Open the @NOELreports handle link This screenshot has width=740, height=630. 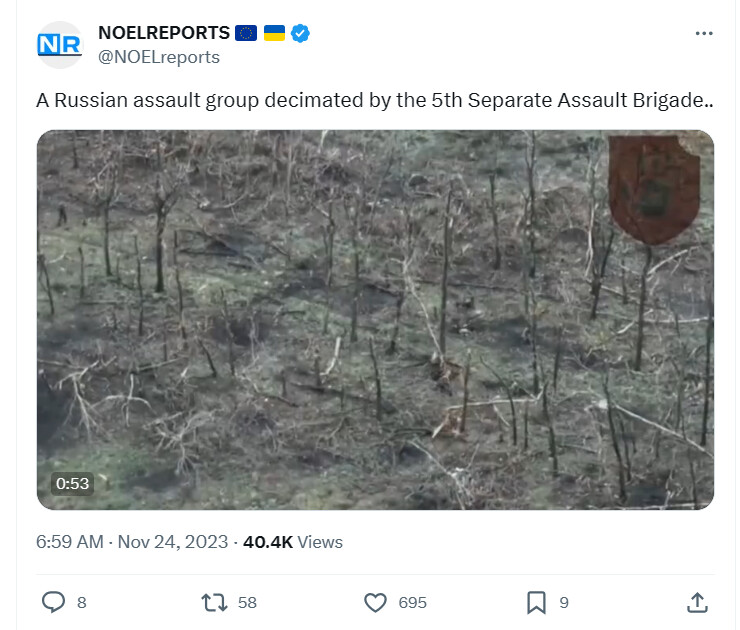pyautogui.click(x=159, y=57)
